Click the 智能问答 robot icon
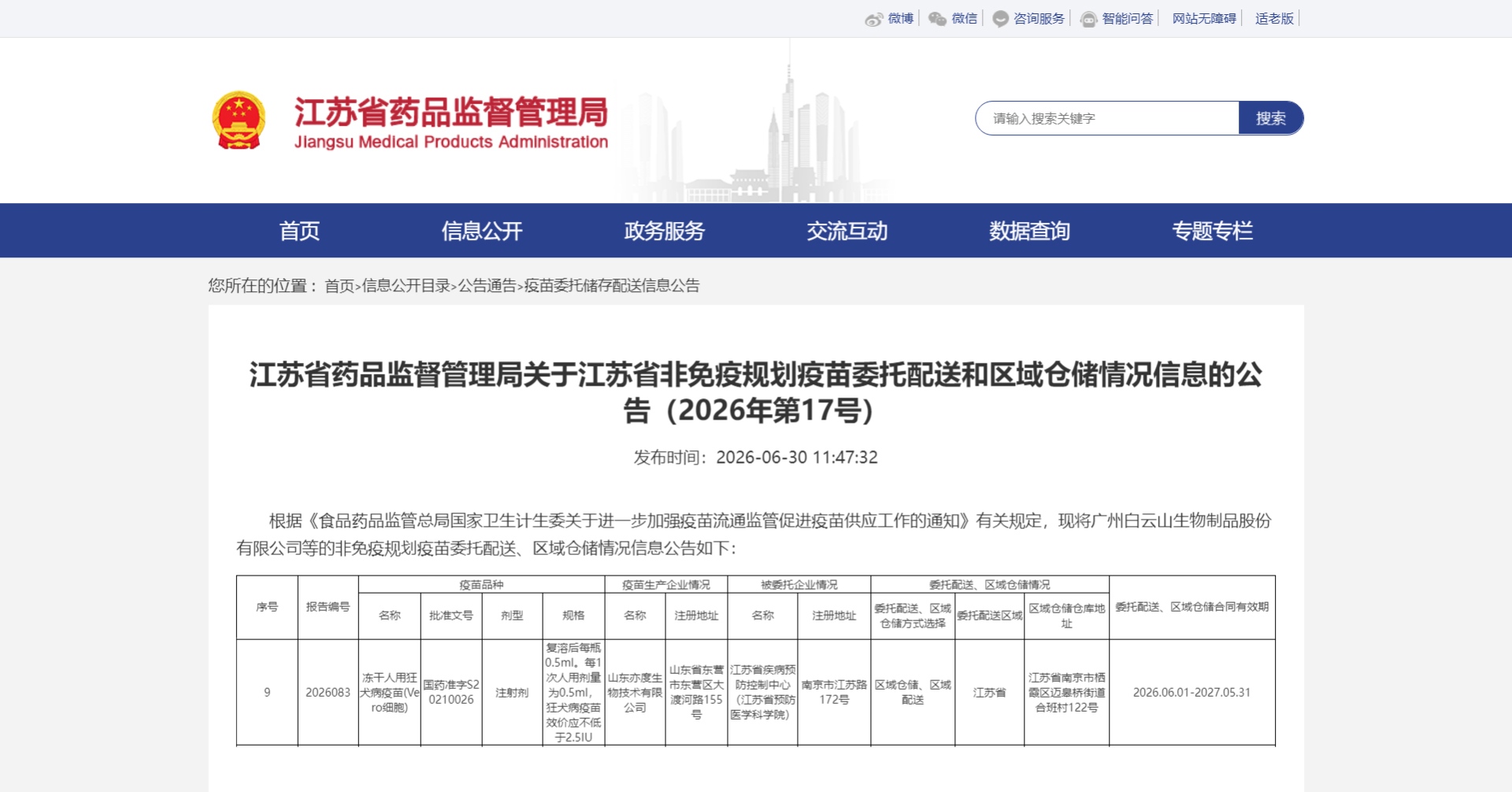The image size is (1512, 792). click(1088, 19)
